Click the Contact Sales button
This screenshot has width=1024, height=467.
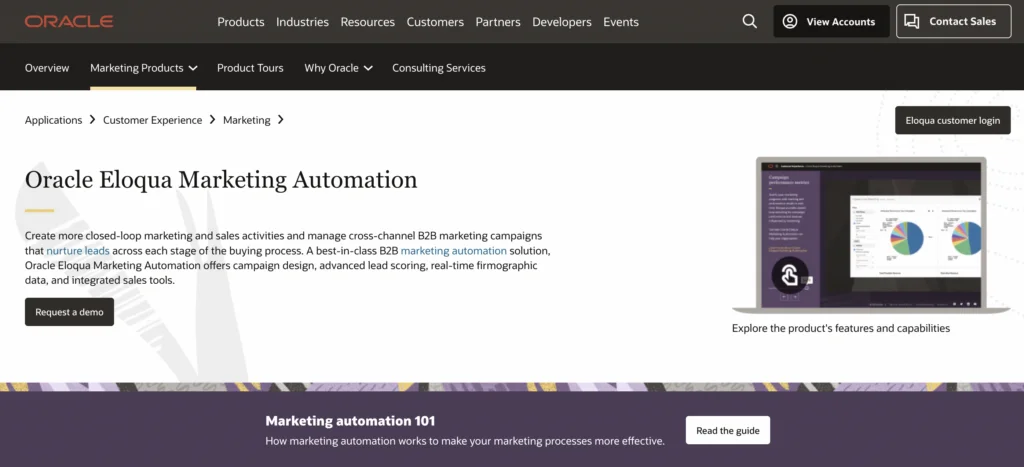pyautogui.click(x=953, y=22)
